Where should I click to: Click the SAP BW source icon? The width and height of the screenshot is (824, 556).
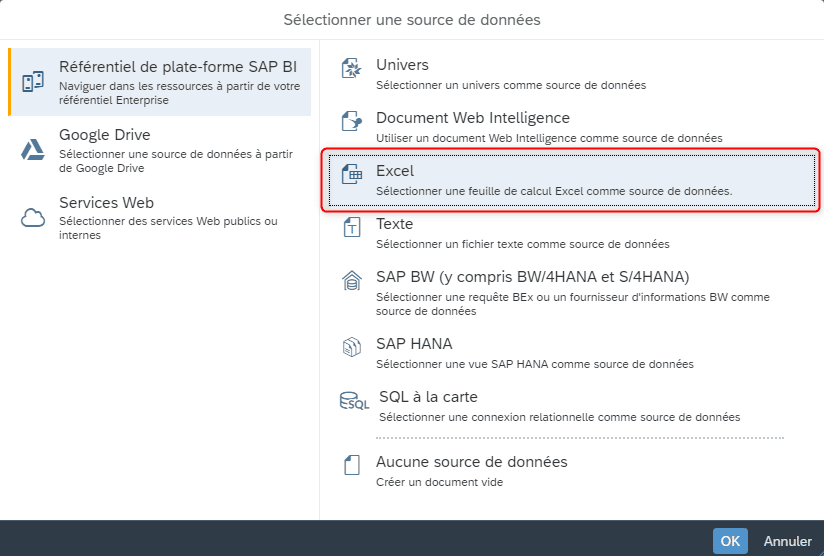click(352, 280)
